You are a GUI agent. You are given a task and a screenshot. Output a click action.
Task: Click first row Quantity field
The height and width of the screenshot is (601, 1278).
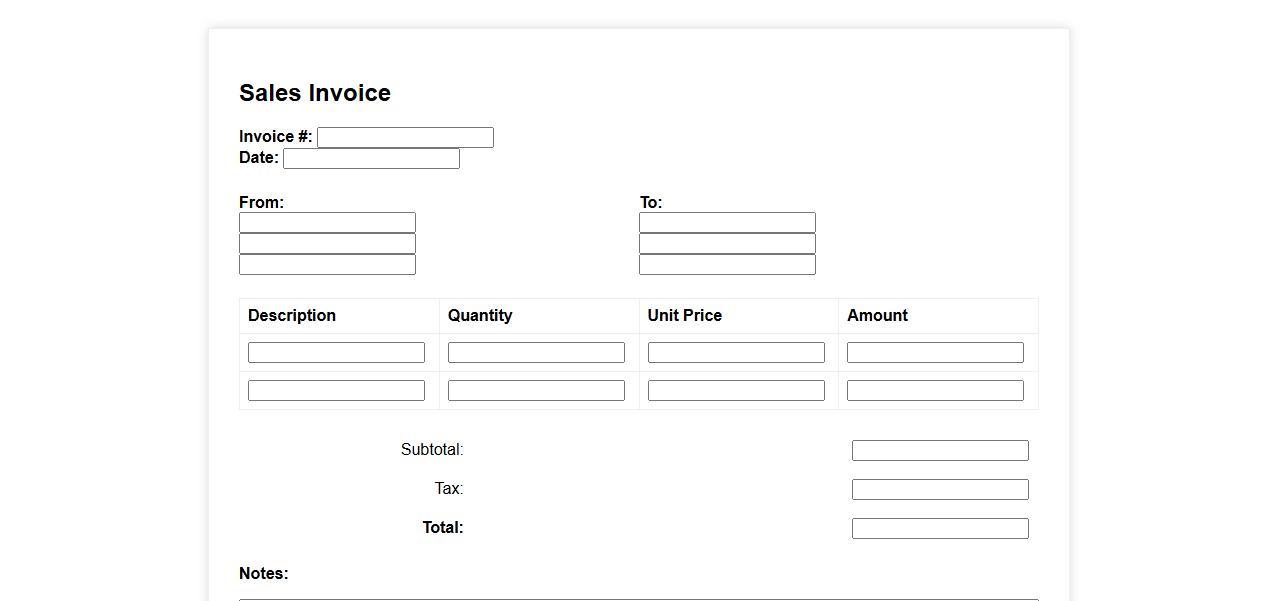click(536, 352)
